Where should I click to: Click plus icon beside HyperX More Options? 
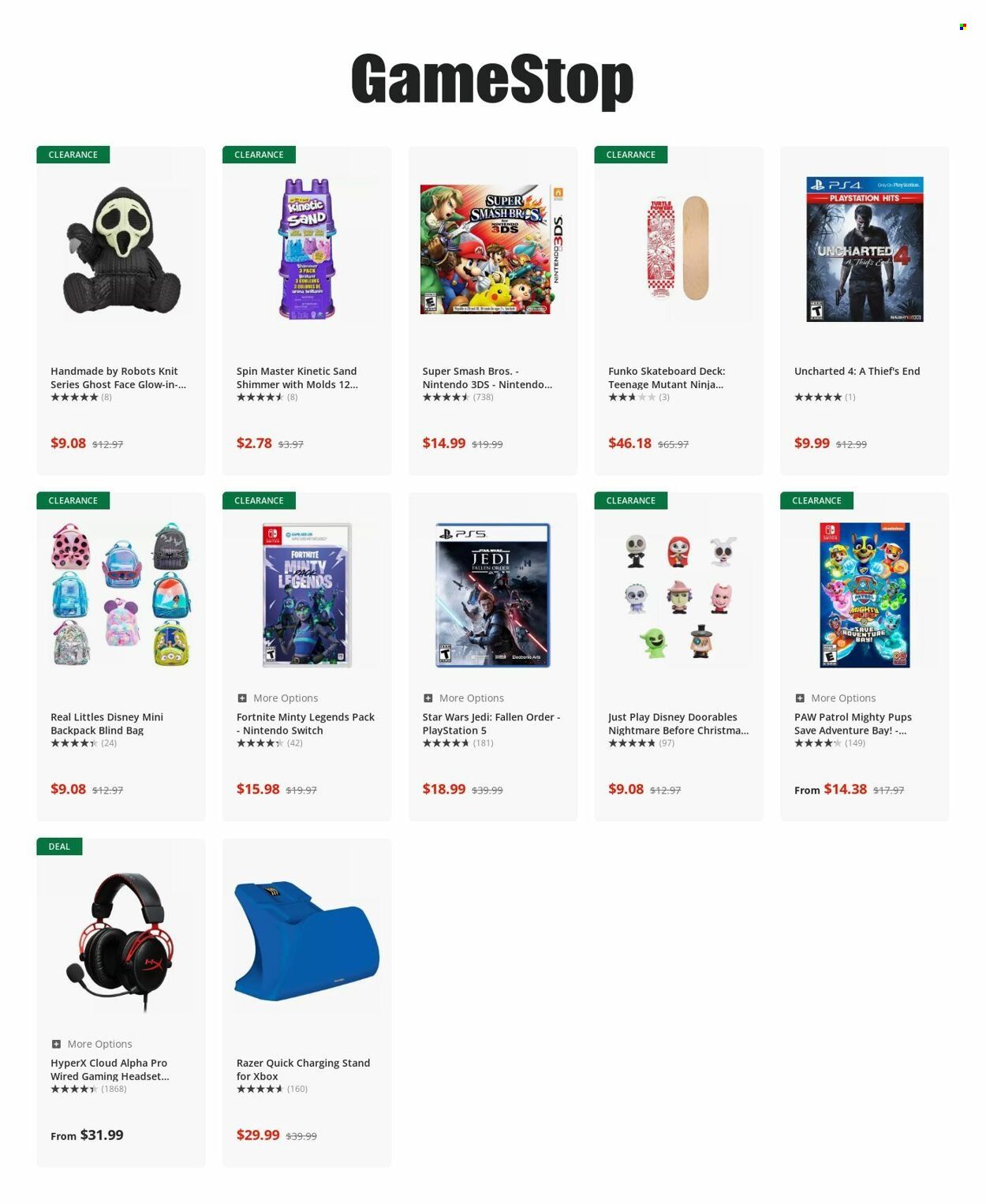pos(56,1044)
